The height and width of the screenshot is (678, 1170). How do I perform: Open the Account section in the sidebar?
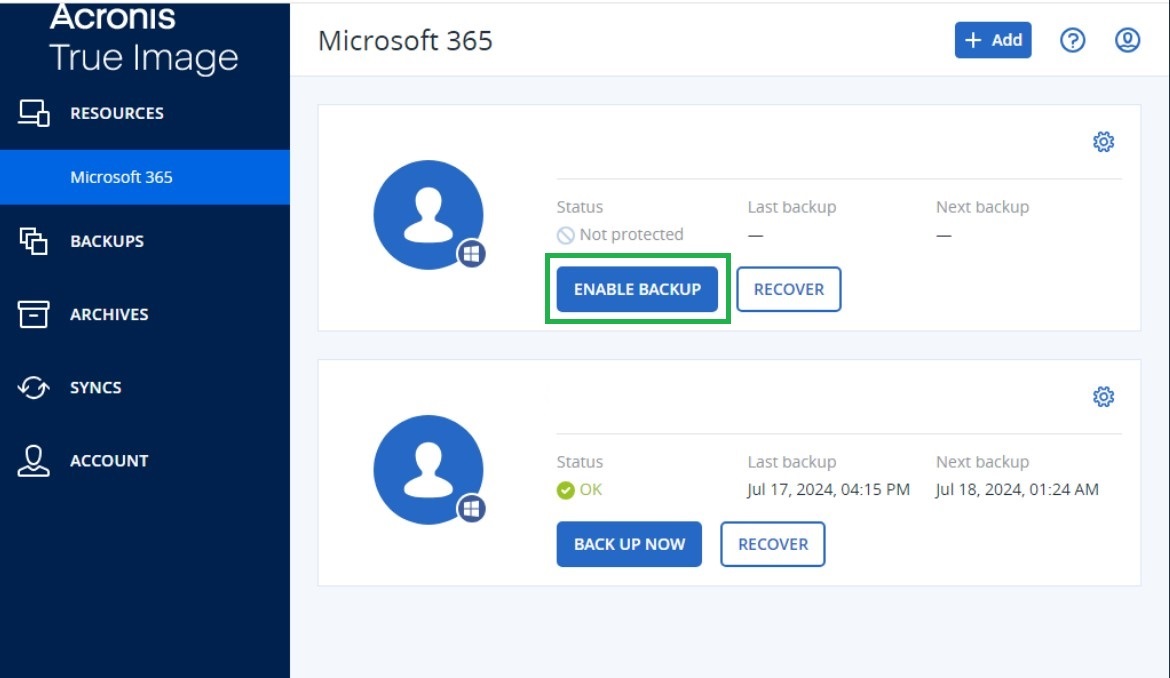point(108,460)
